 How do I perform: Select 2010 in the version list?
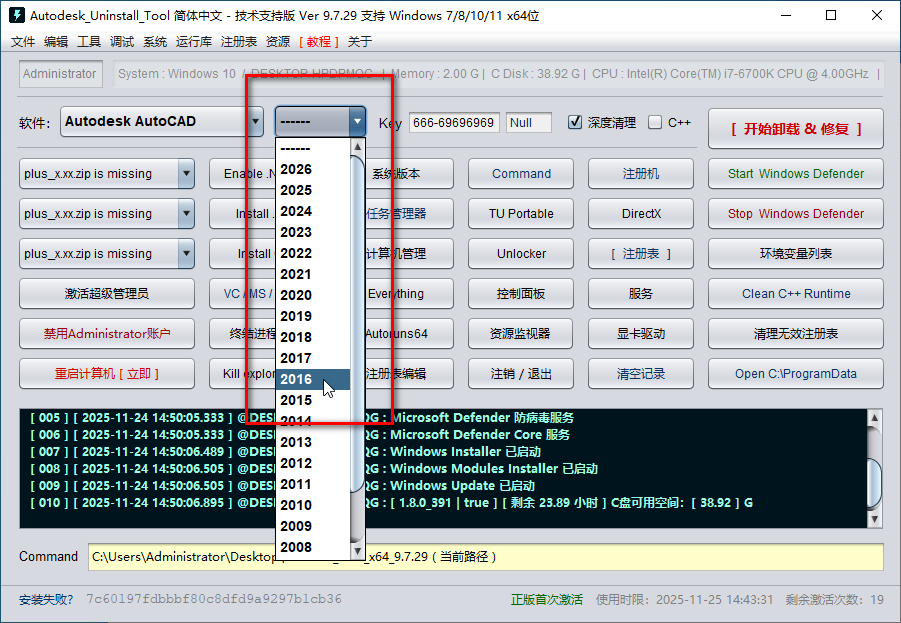pyautogui.click(x=313, y=505)
